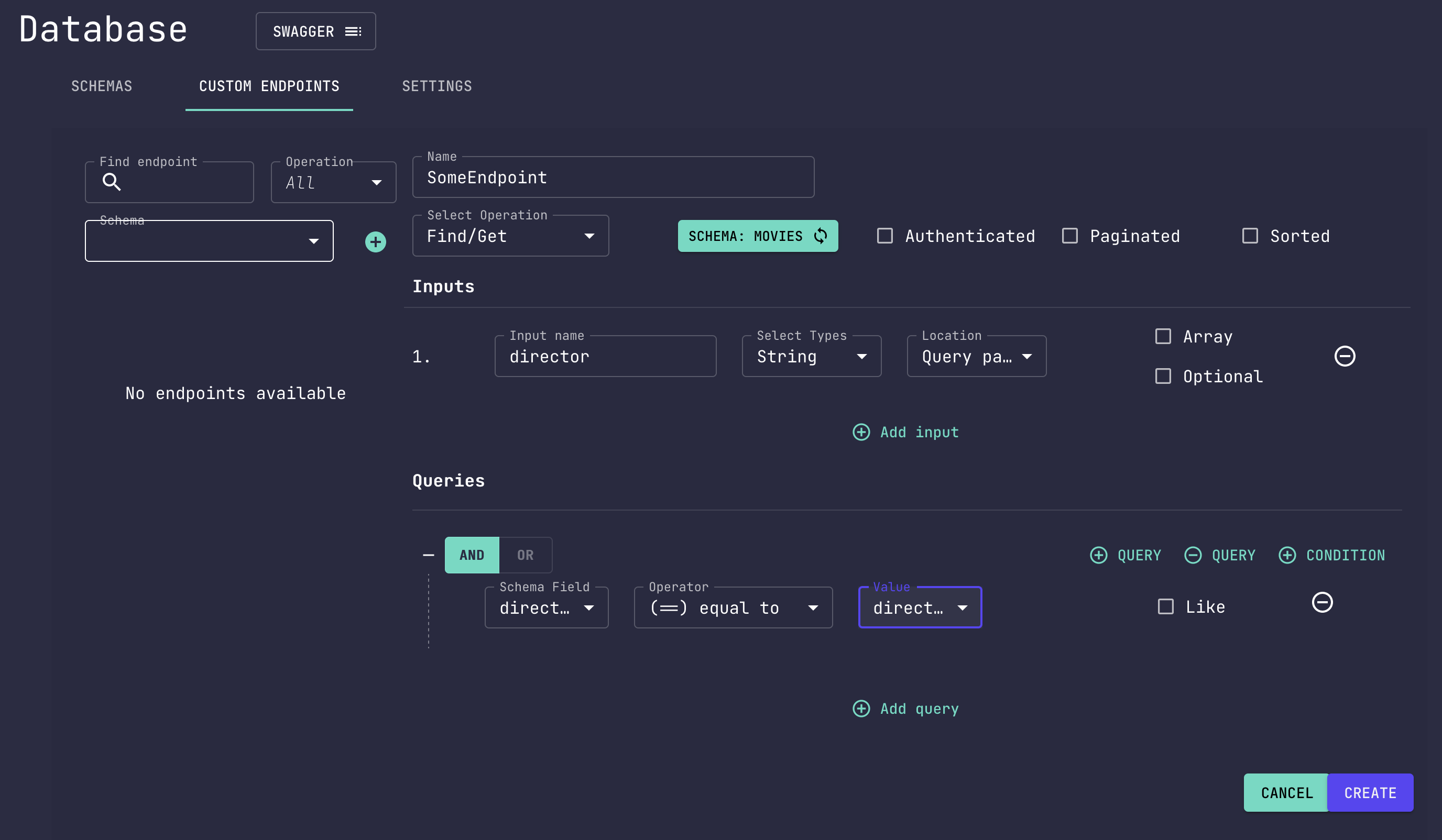Tick the Like checkbox in the condition

pos(1166,607)
